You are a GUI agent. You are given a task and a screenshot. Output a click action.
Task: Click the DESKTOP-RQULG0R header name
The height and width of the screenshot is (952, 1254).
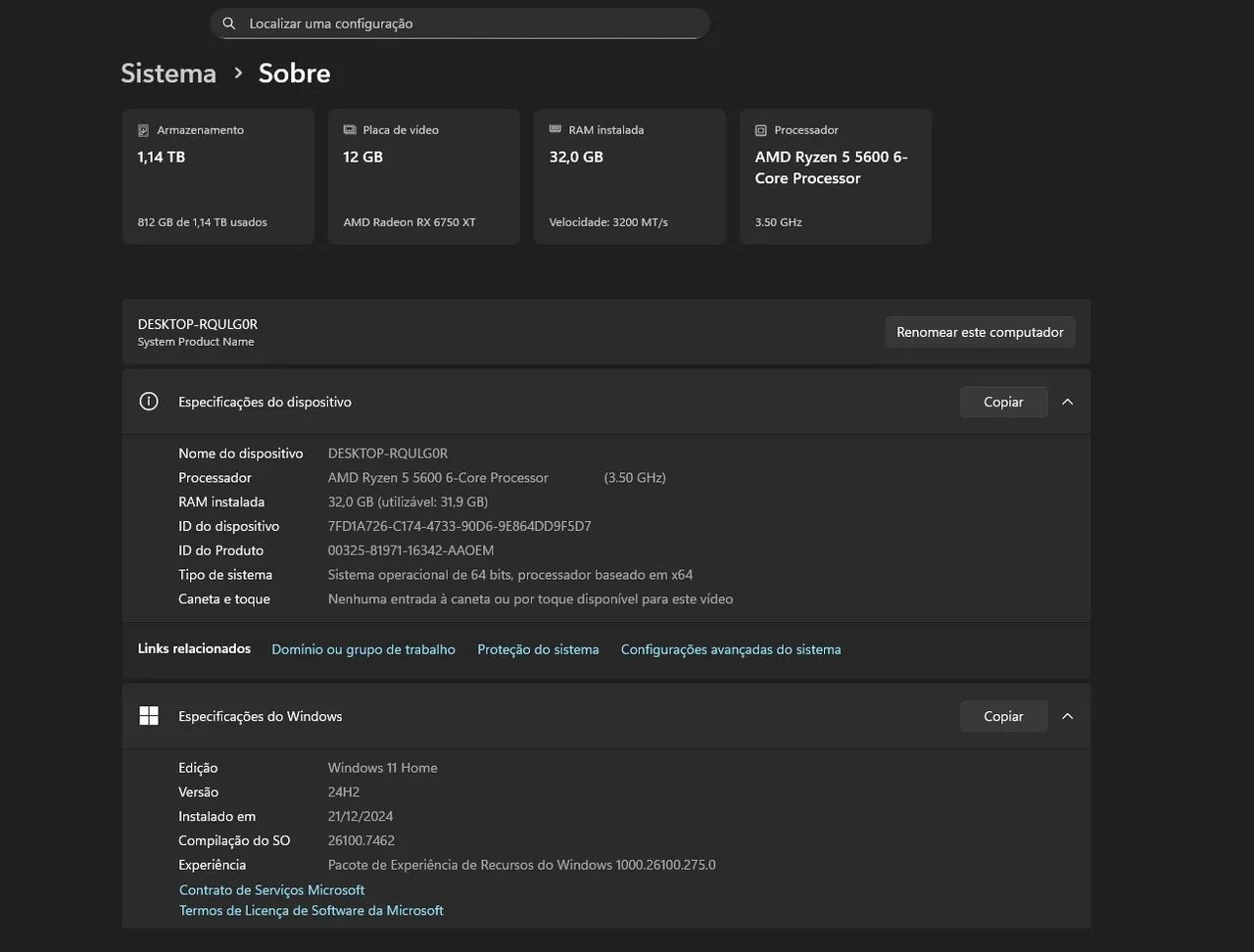click(197, 324)
